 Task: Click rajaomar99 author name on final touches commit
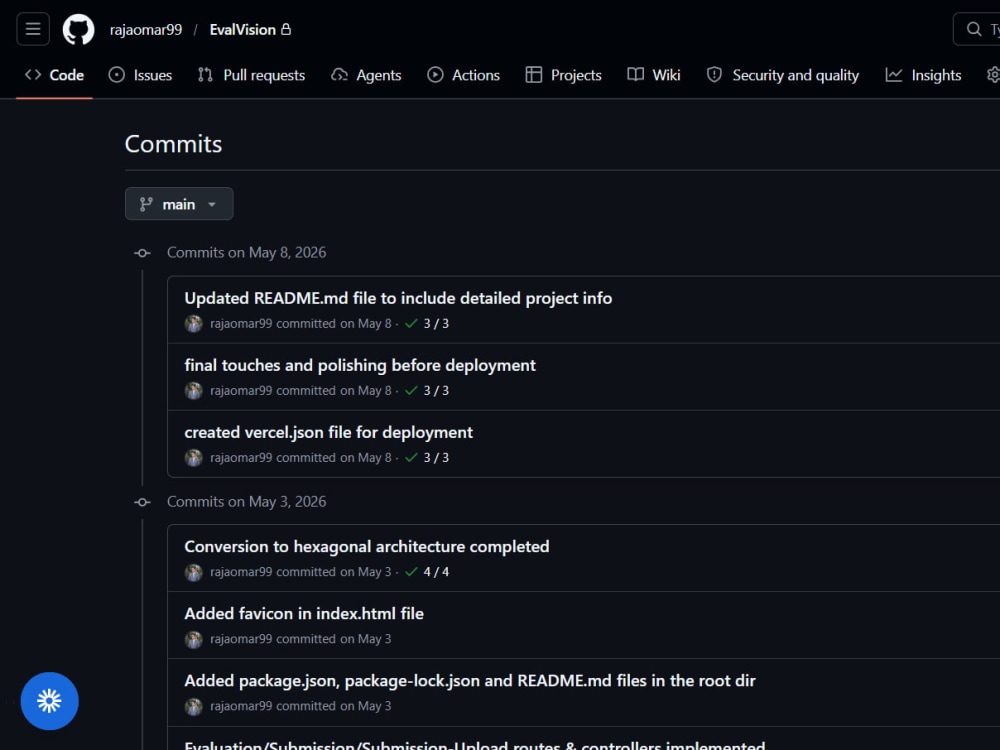pos(241,390)
